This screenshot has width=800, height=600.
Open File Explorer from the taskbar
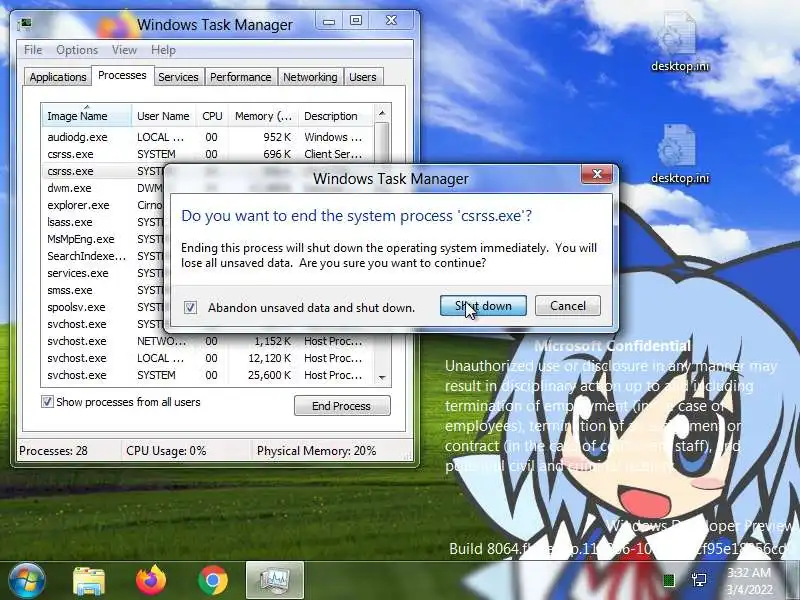pyautogui.click(x=89, y=580)
